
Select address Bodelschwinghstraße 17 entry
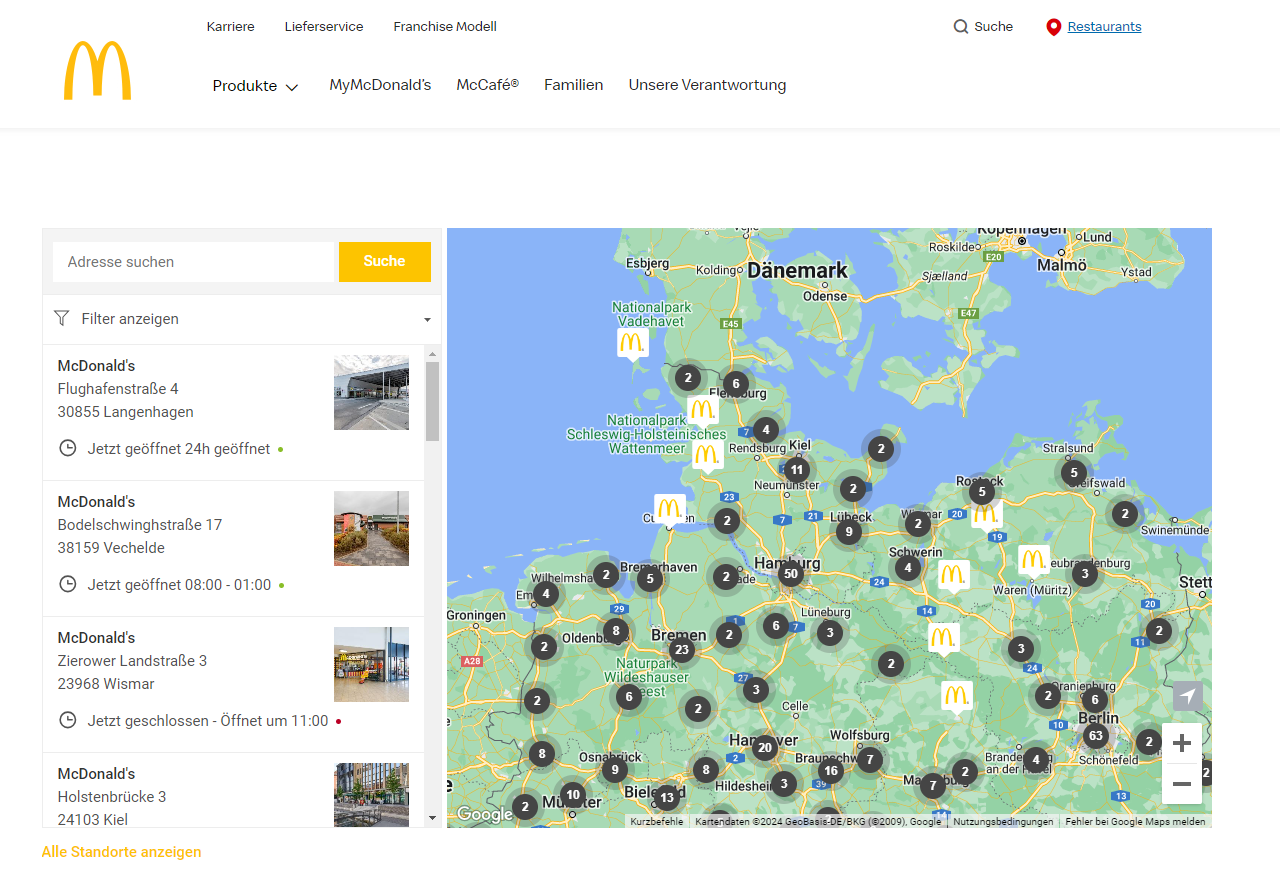140,525
